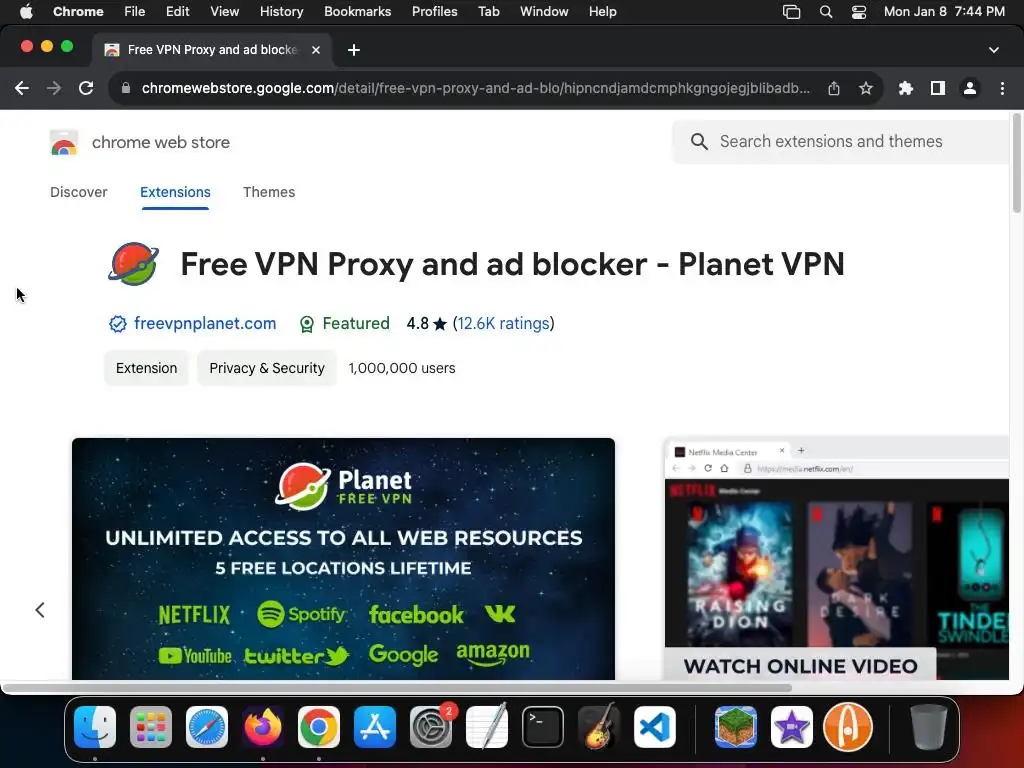Focus the Search extensions and themes field

tap(842, 142)
